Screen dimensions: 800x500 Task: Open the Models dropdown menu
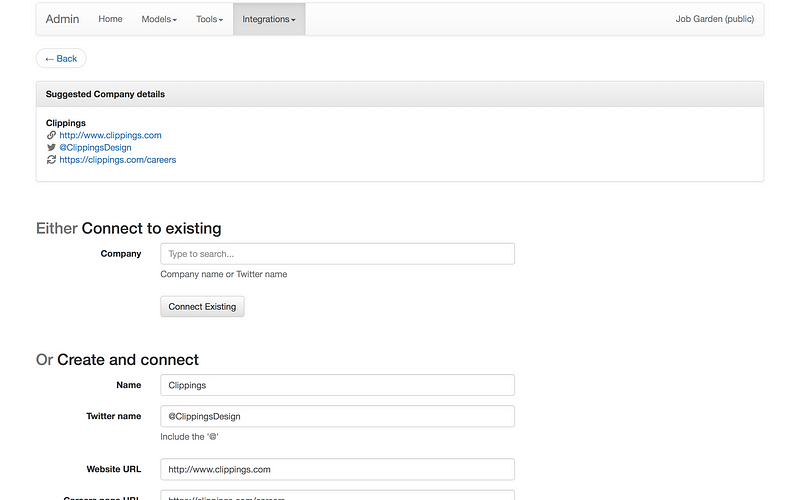pyautogui.click(x=159, y=19)
